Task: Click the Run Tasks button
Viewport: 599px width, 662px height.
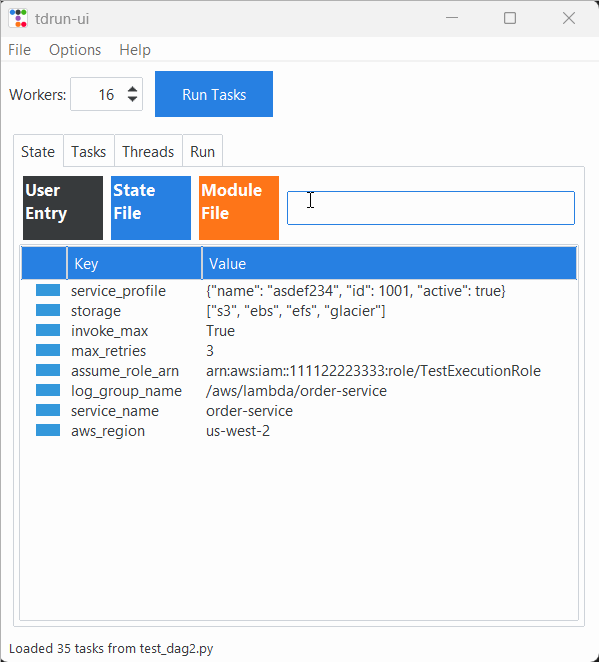Action: point(214,94)
